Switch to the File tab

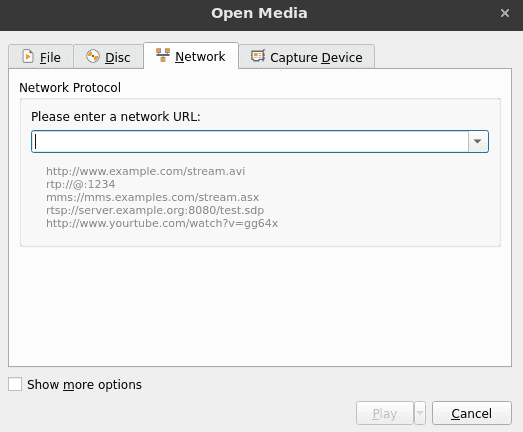(x=41, y=57)
